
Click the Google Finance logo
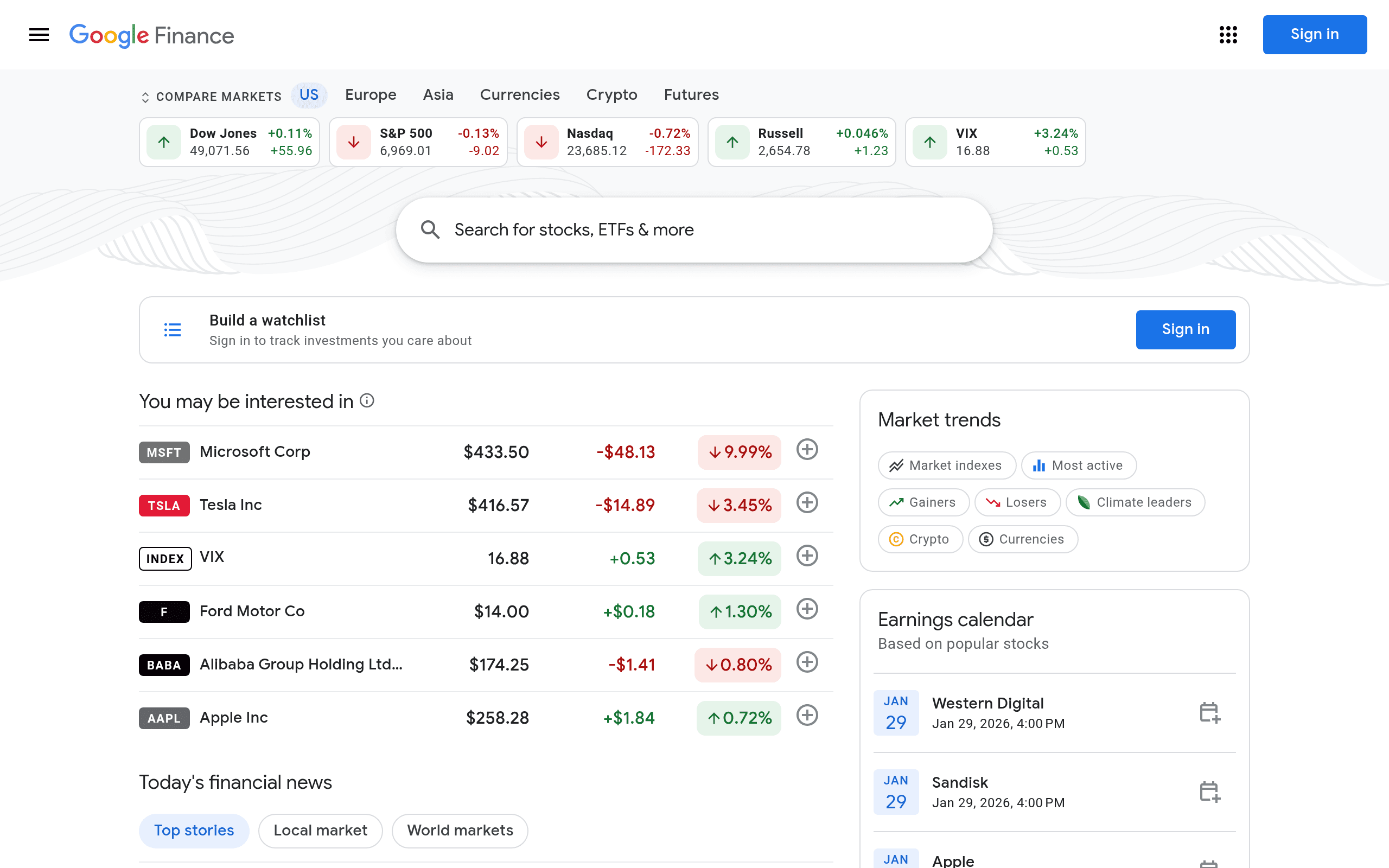point(151,36)
